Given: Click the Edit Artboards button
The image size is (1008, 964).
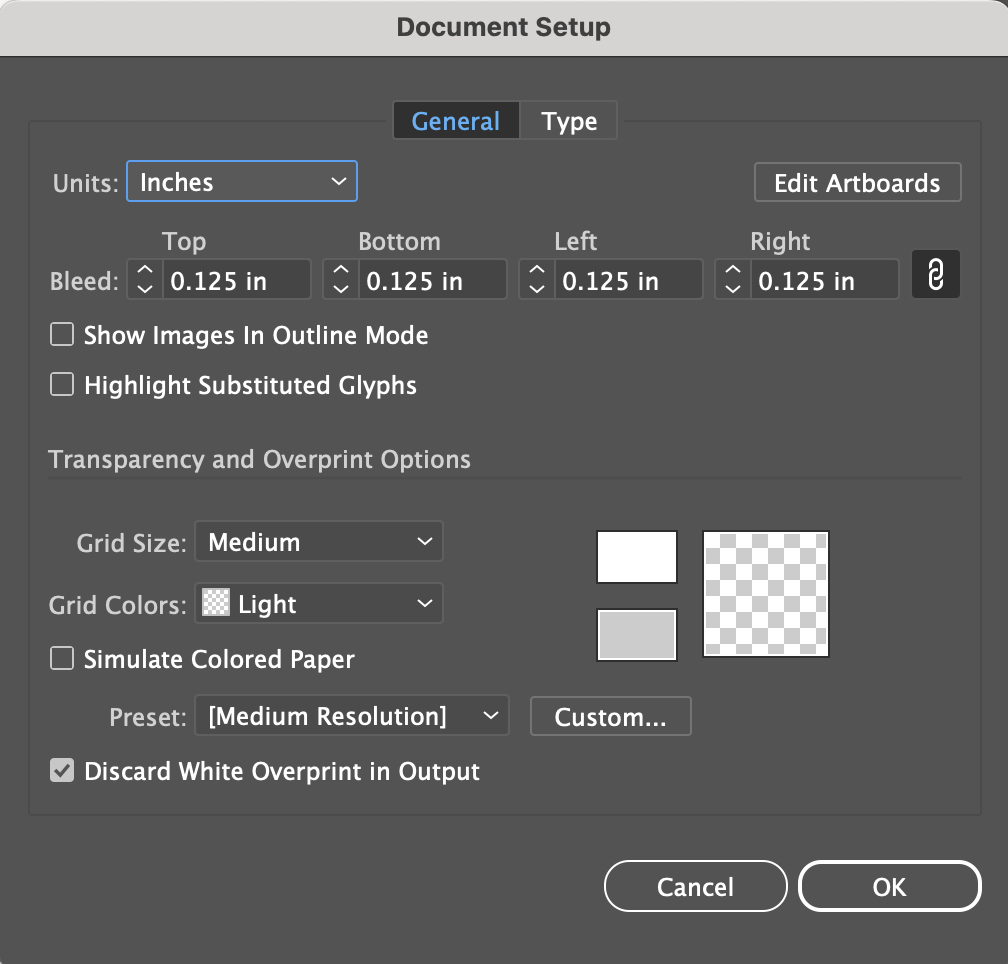Looking at the screenshot, I should (857, 183).
